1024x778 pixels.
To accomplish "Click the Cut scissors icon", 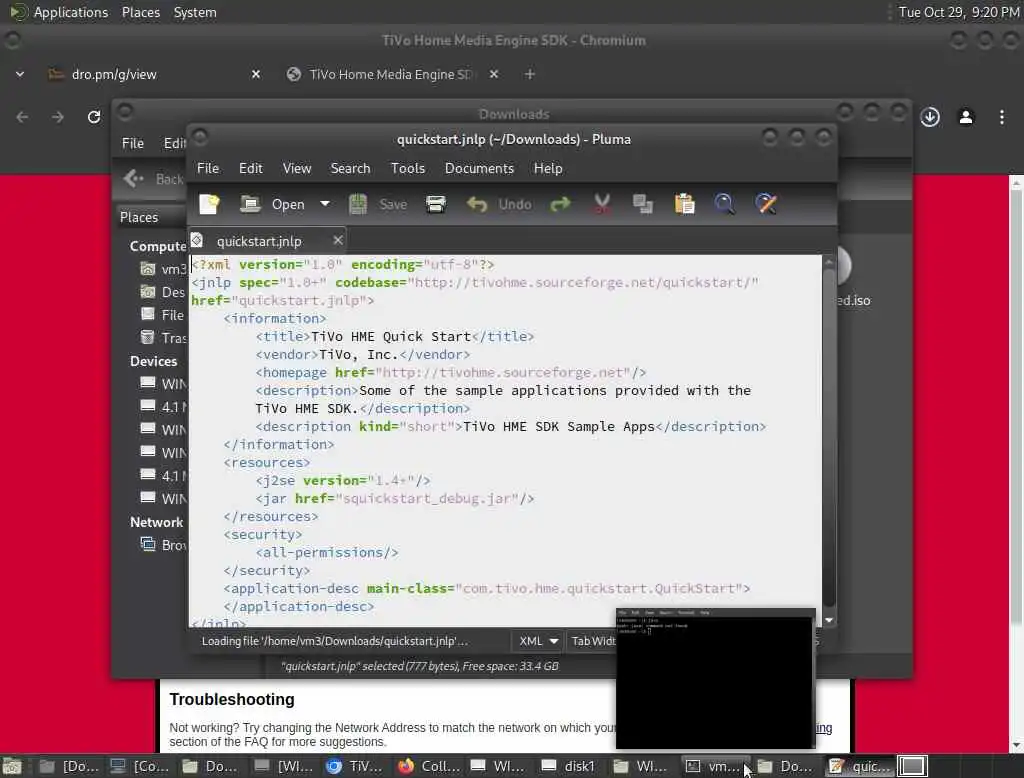I will point(602,204).
